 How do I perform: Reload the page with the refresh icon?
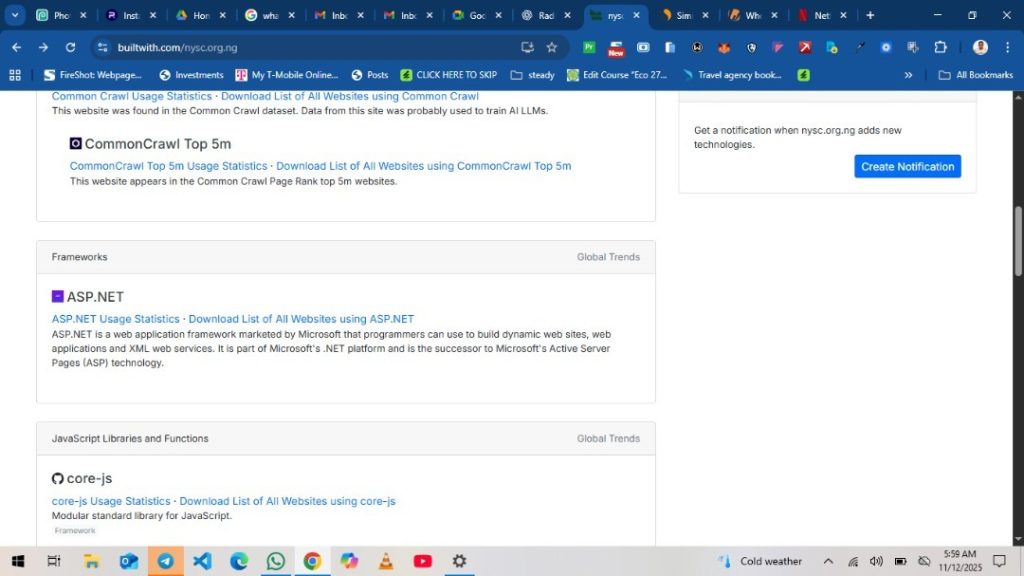(x=70, y=47)
